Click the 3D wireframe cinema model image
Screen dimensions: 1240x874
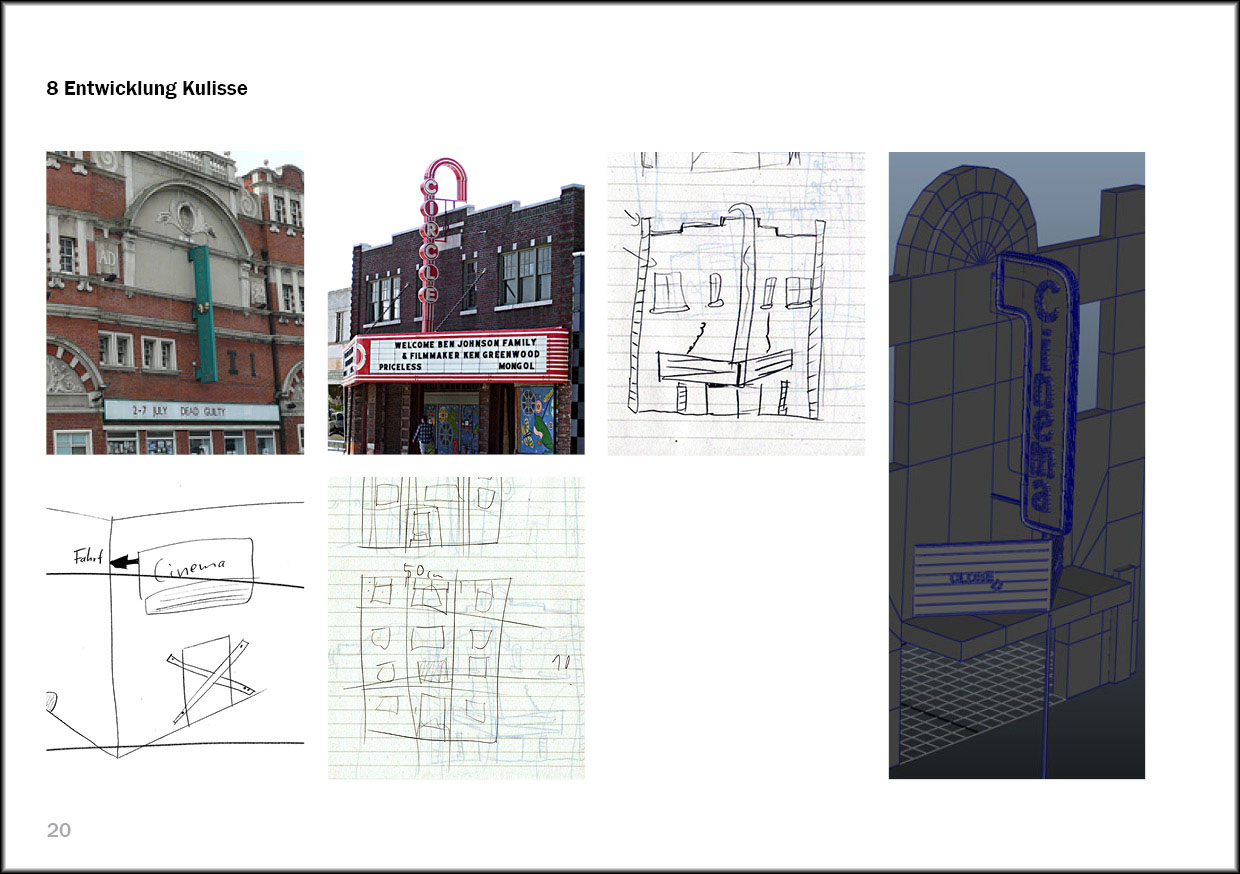1016,465
